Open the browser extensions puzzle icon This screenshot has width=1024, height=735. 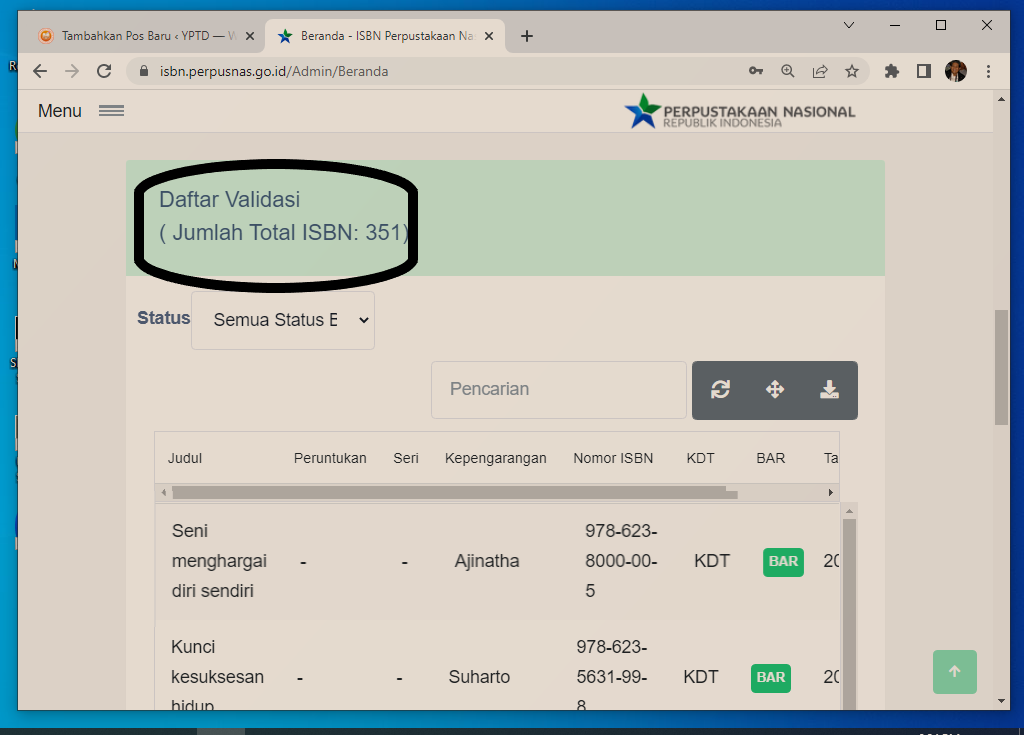pos(892,71)
